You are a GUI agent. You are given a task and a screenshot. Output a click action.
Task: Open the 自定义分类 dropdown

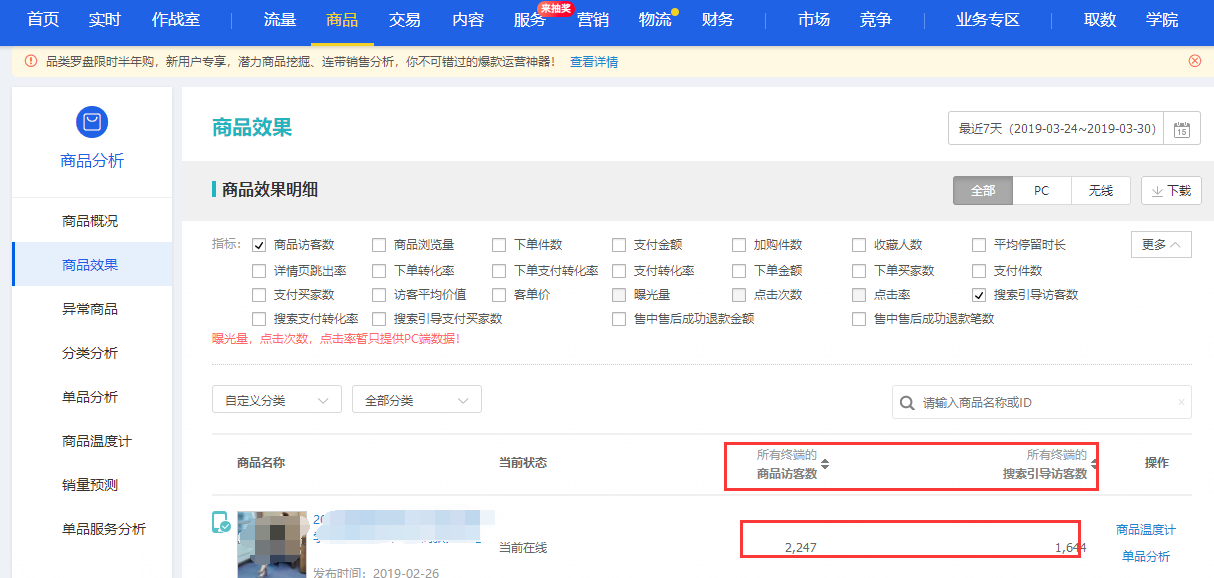point(277,400)
